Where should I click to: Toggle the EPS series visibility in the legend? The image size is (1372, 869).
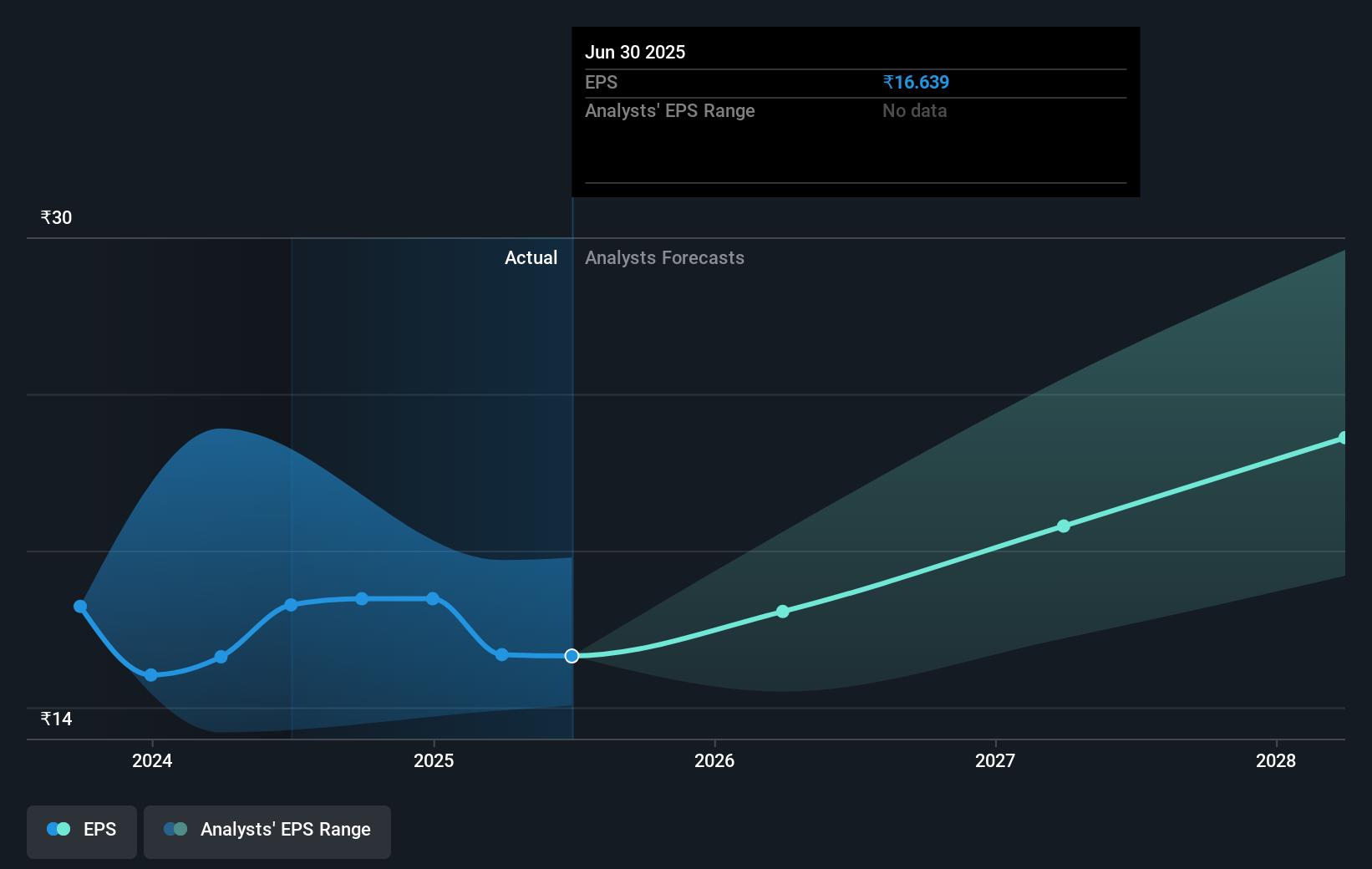click(x=81, y=831)
